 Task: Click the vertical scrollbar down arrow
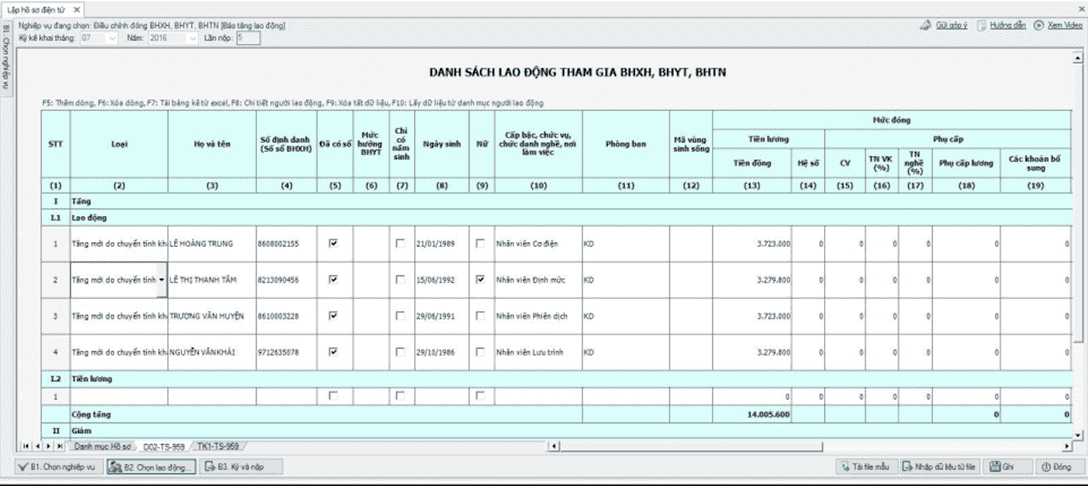1078,434
